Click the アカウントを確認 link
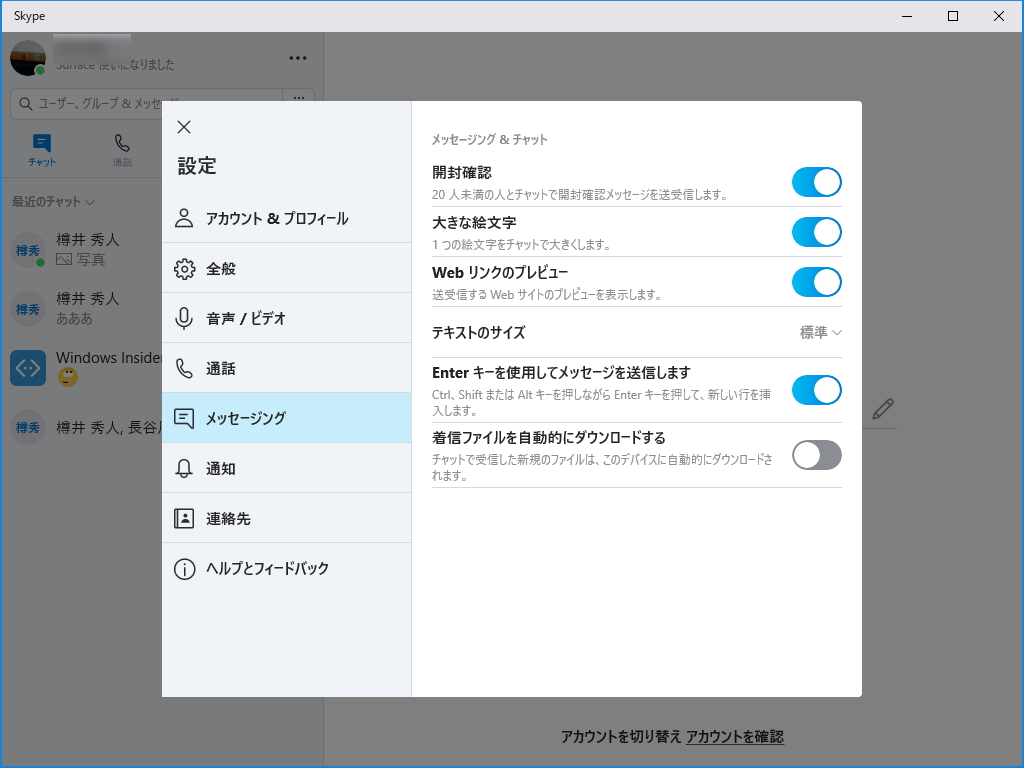 (x=735, y=736)
